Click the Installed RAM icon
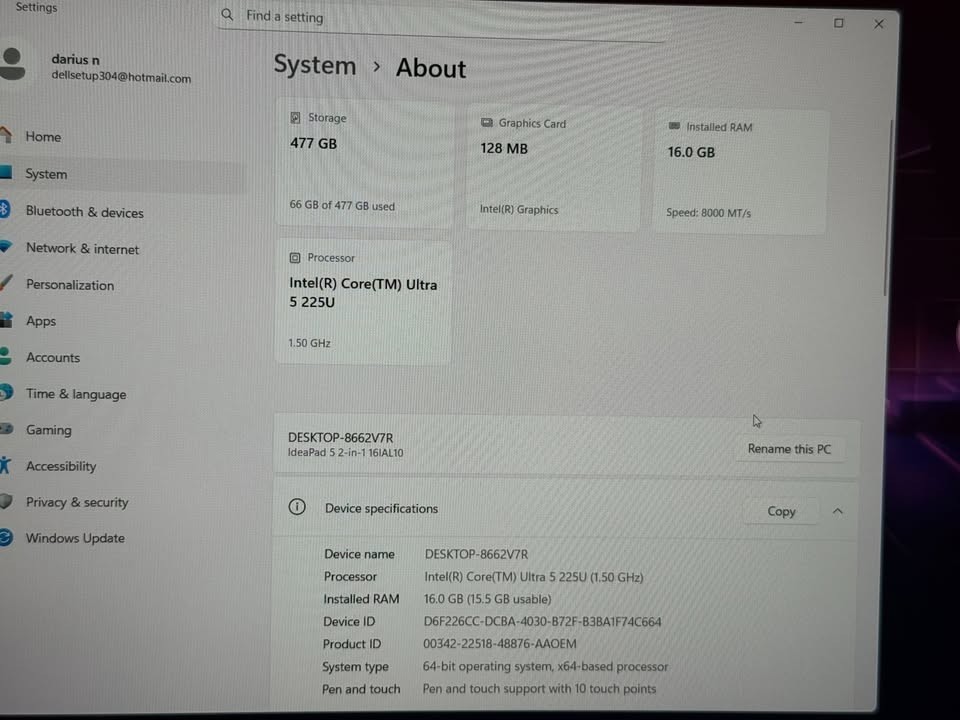 tap(674, 126)
